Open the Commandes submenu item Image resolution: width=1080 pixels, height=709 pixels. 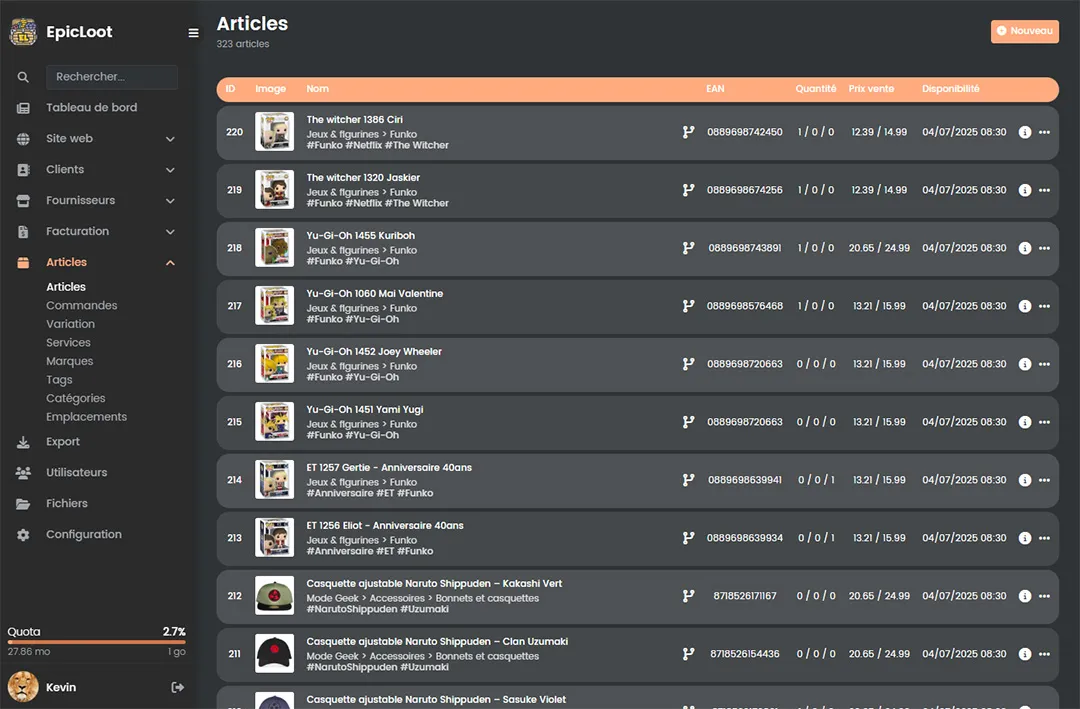81,305
